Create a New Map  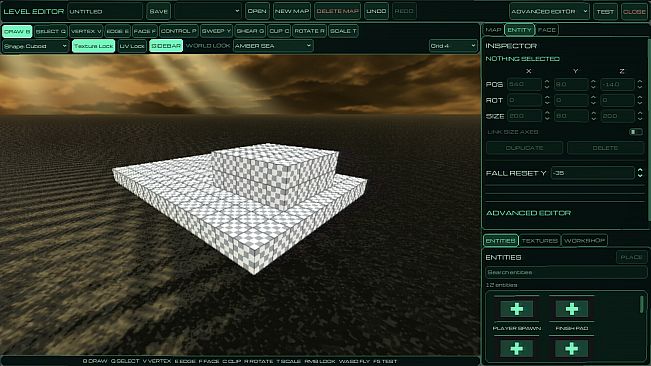tap(292, 12)
